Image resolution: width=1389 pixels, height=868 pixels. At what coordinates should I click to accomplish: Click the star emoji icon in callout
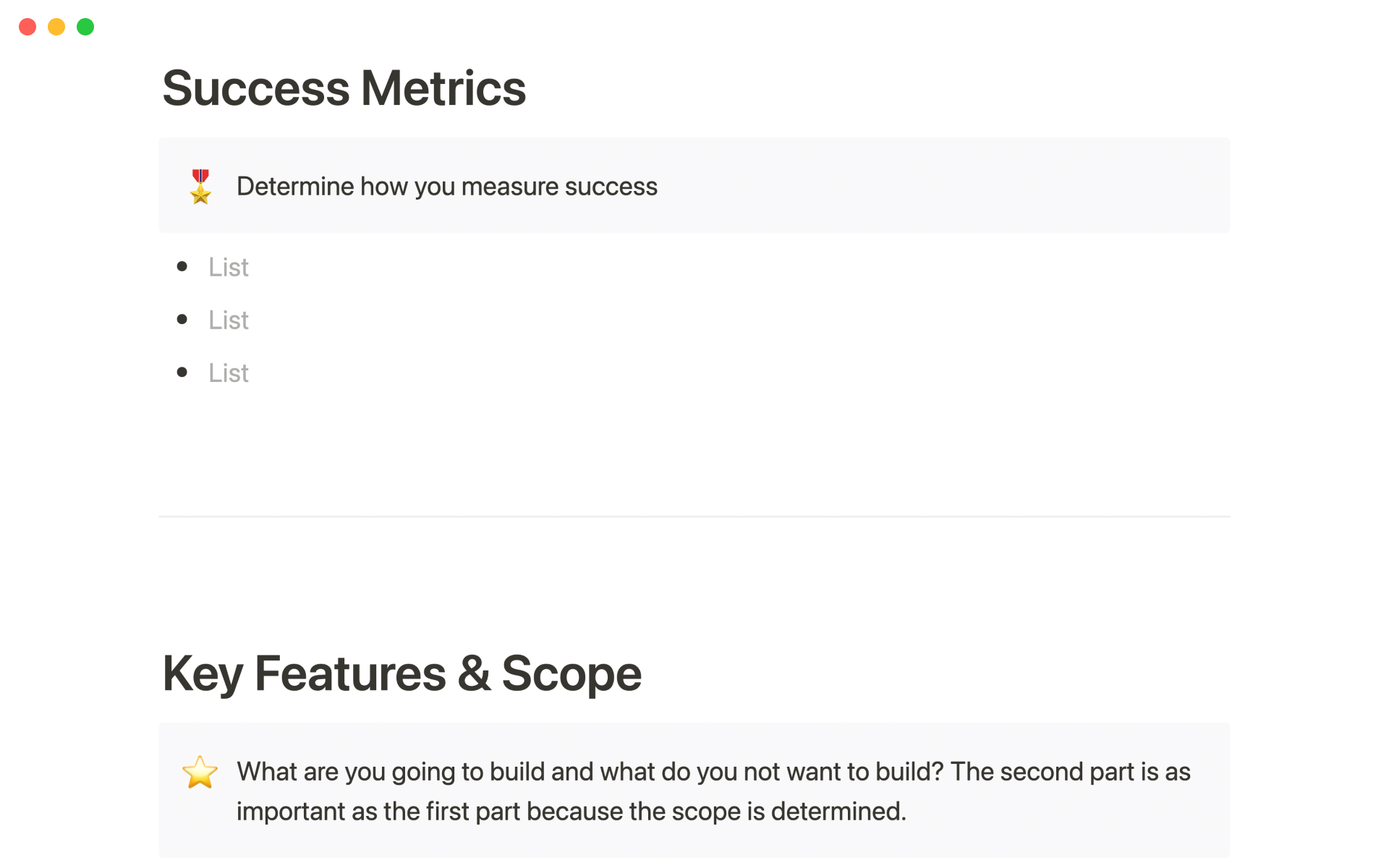coord(200,772)
